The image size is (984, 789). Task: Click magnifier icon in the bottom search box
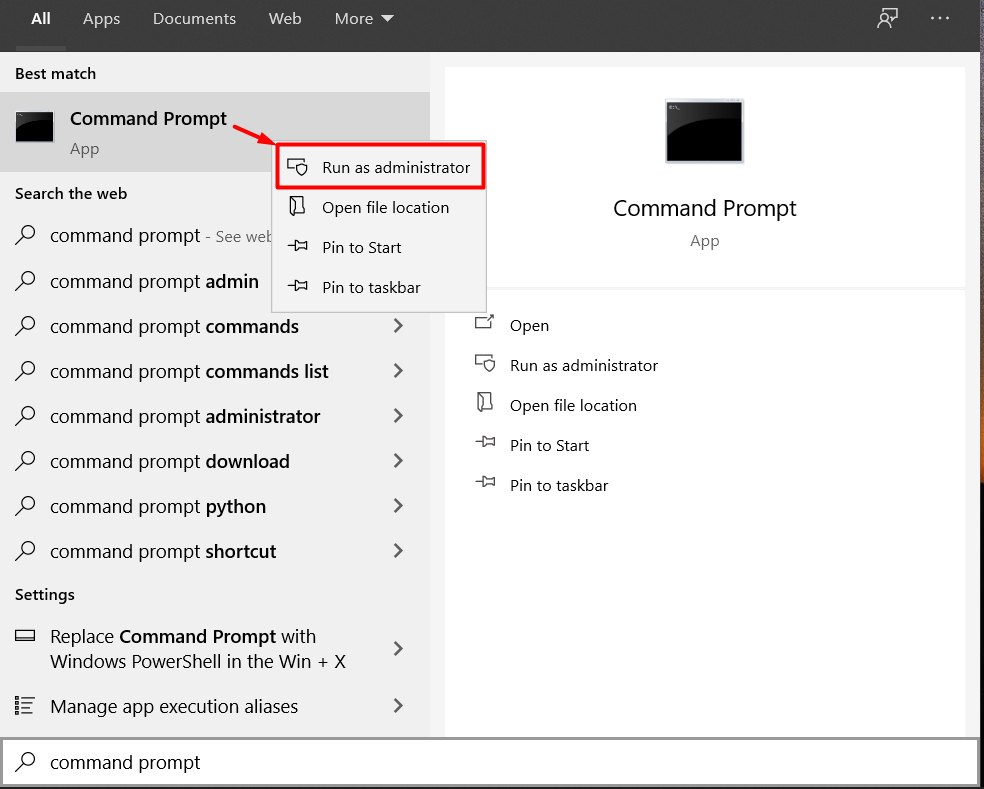(x=25, y=761)
